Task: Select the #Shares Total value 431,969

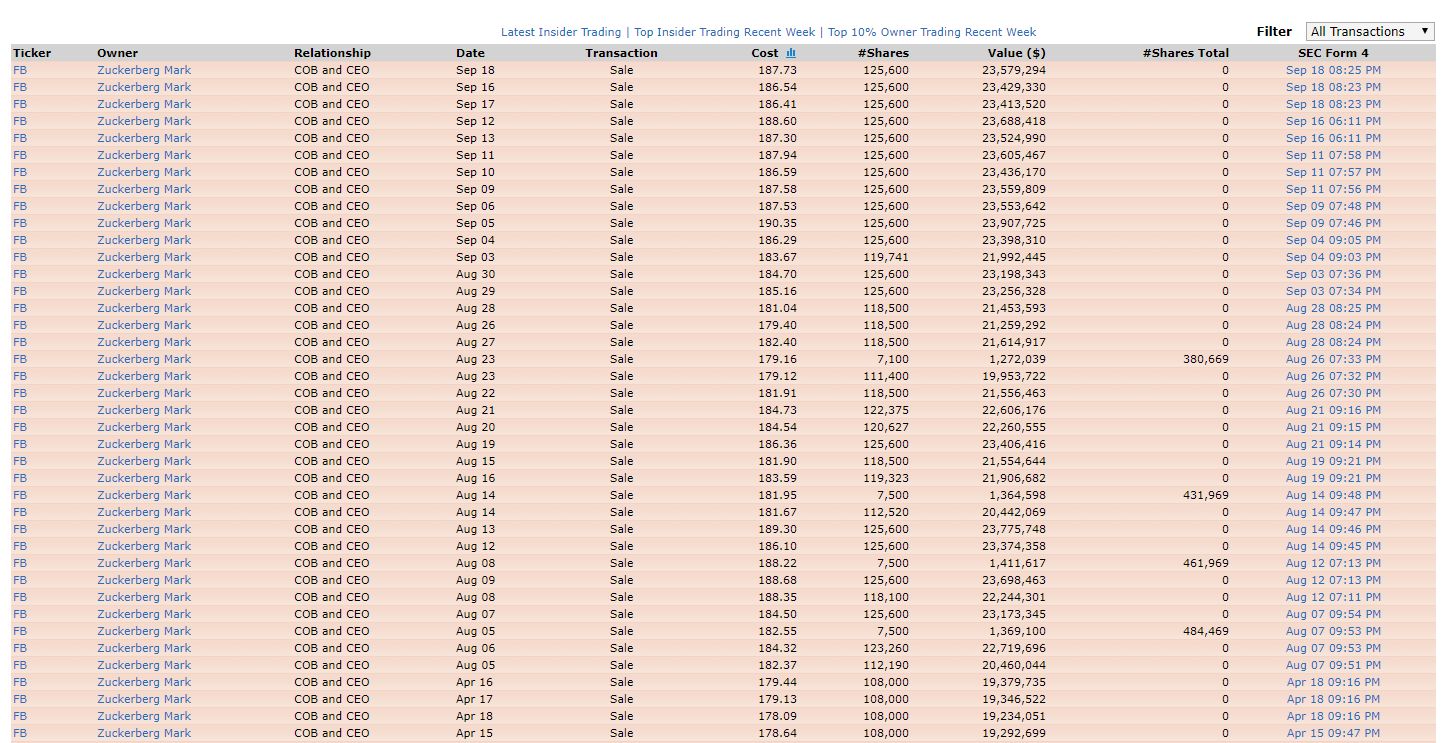Action: pos(1206,495)
